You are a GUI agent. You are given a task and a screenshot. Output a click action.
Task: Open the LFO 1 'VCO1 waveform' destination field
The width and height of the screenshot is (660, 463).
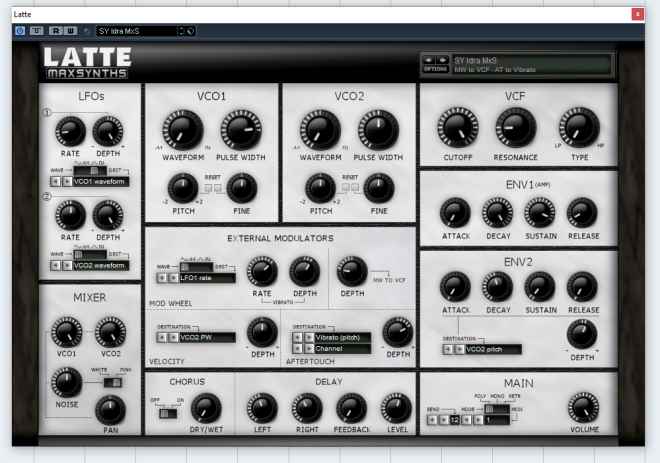pos(101,181)
